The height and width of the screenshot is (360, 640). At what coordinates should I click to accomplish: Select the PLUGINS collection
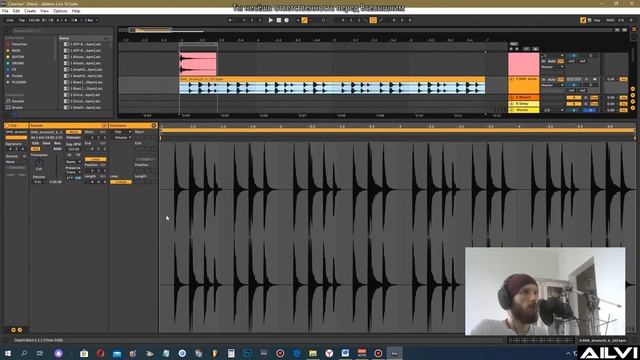coord(19,82)
